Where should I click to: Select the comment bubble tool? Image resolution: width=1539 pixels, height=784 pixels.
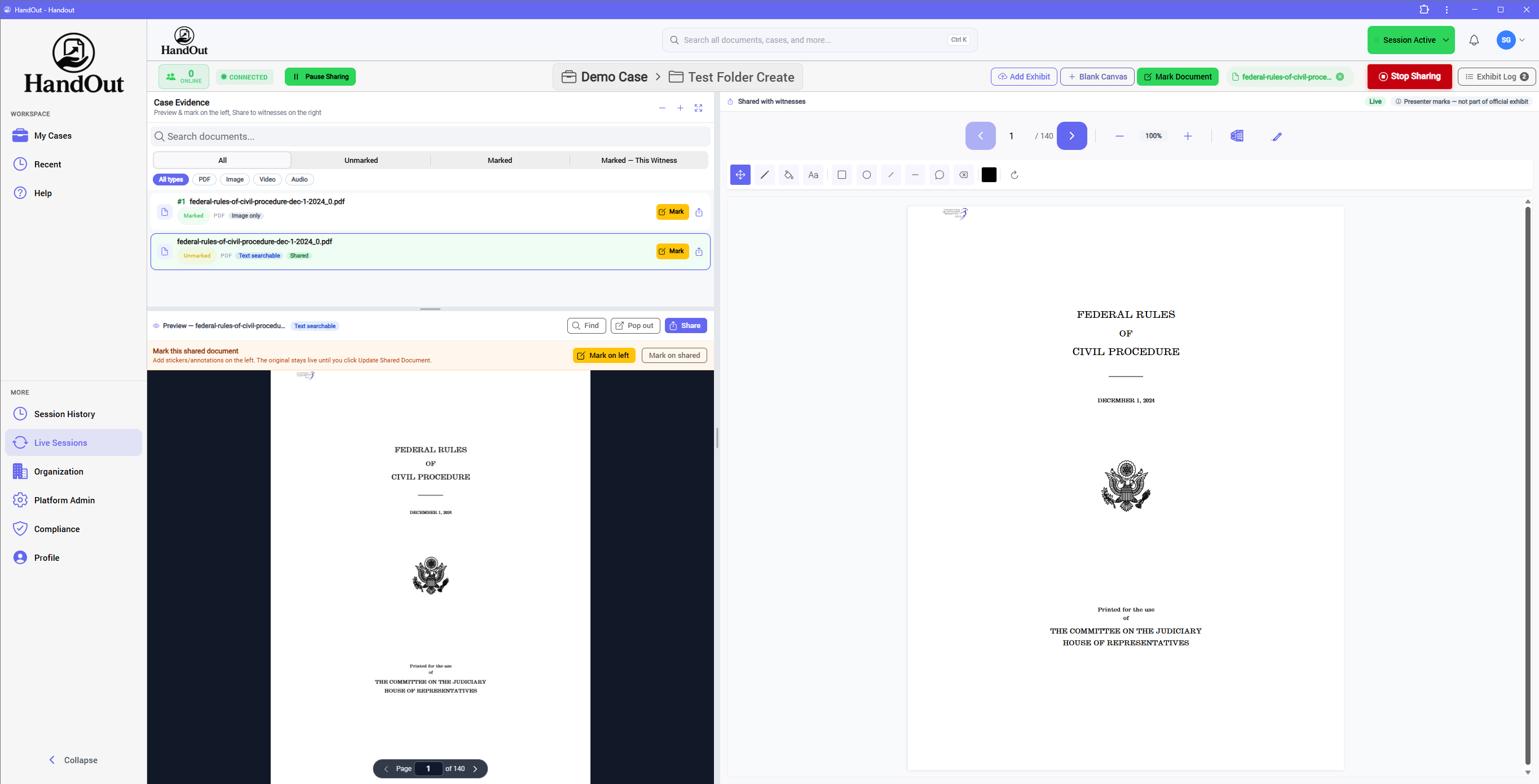tap(939, 175)
